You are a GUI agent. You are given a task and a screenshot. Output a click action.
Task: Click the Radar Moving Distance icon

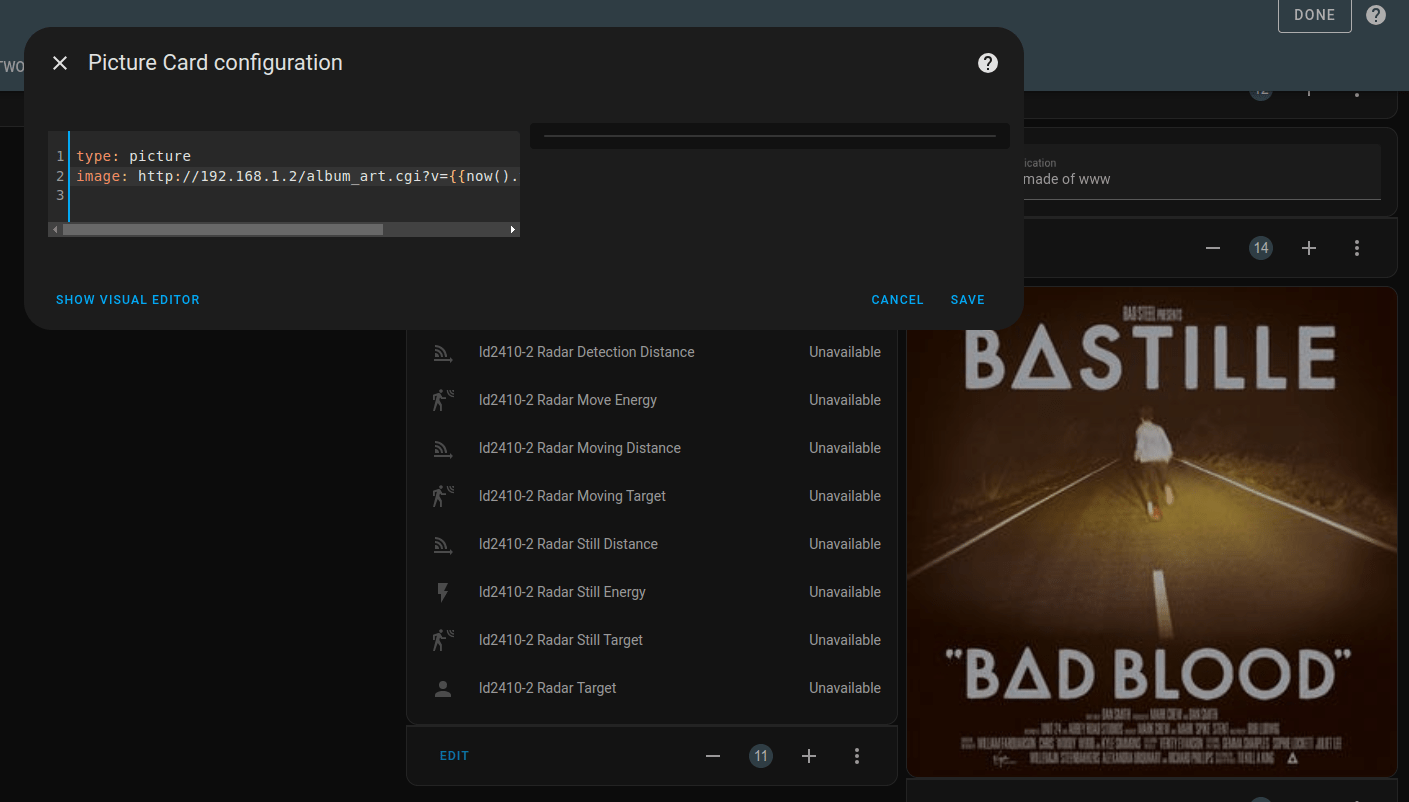[x=443, y=448]
